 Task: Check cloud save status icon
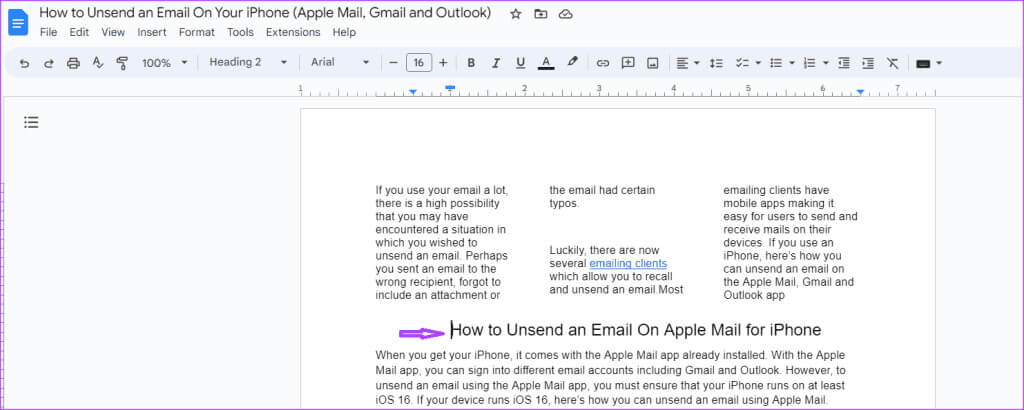point(566,14)
